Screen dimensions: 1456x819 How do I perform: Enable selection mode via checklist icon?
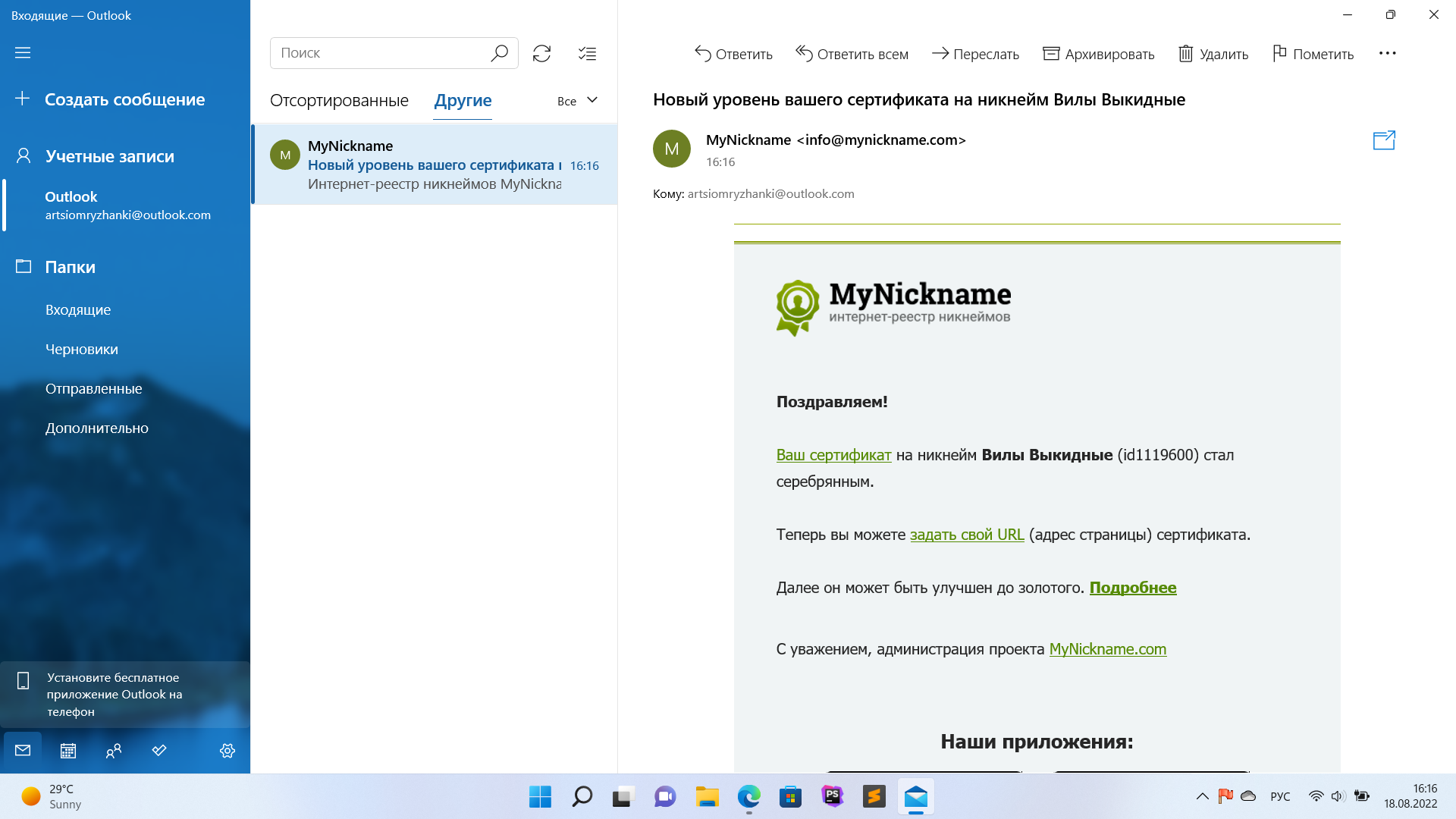587,54
